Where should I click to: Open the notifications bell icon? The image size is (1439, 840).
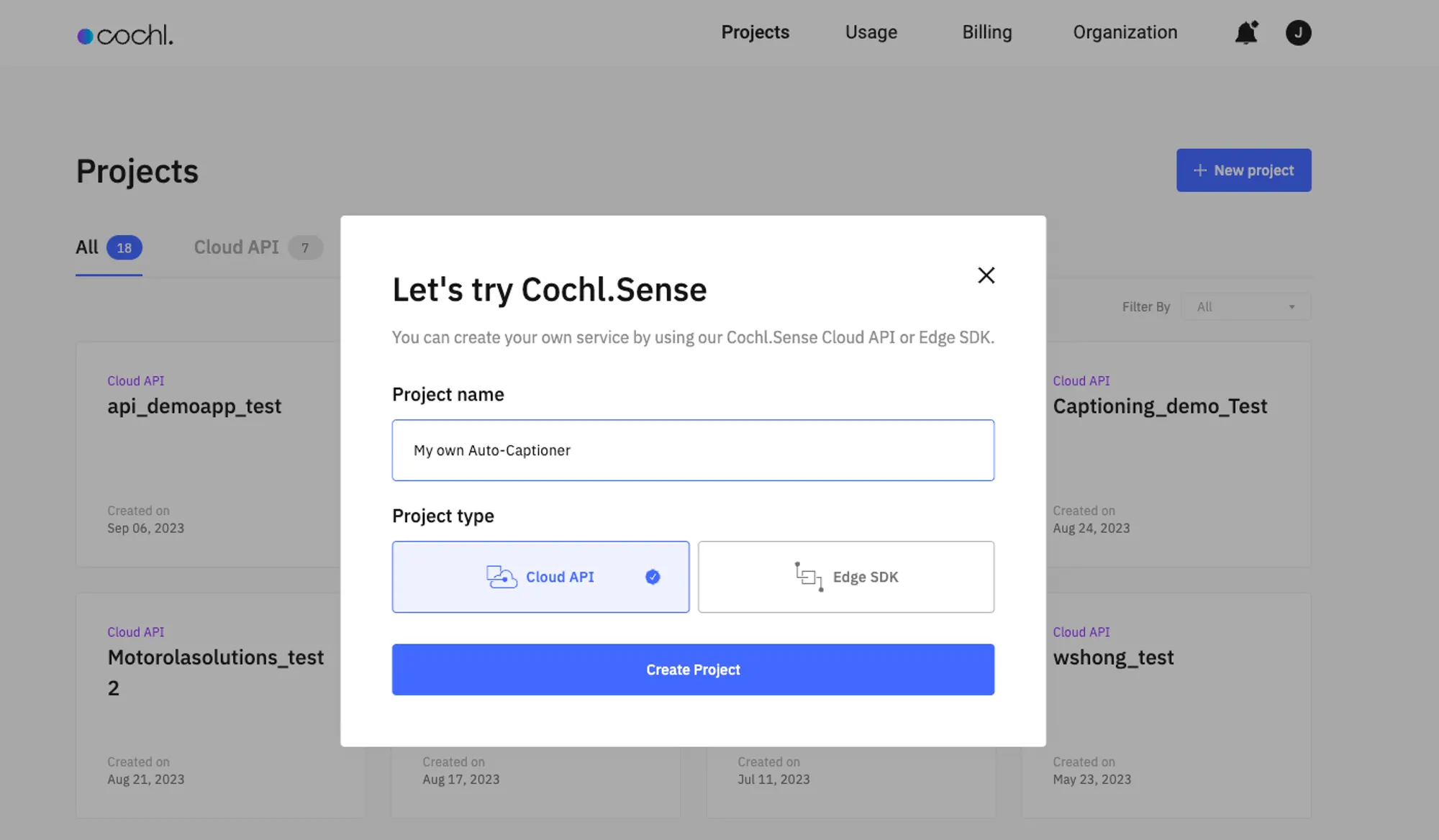point(1246,32)
